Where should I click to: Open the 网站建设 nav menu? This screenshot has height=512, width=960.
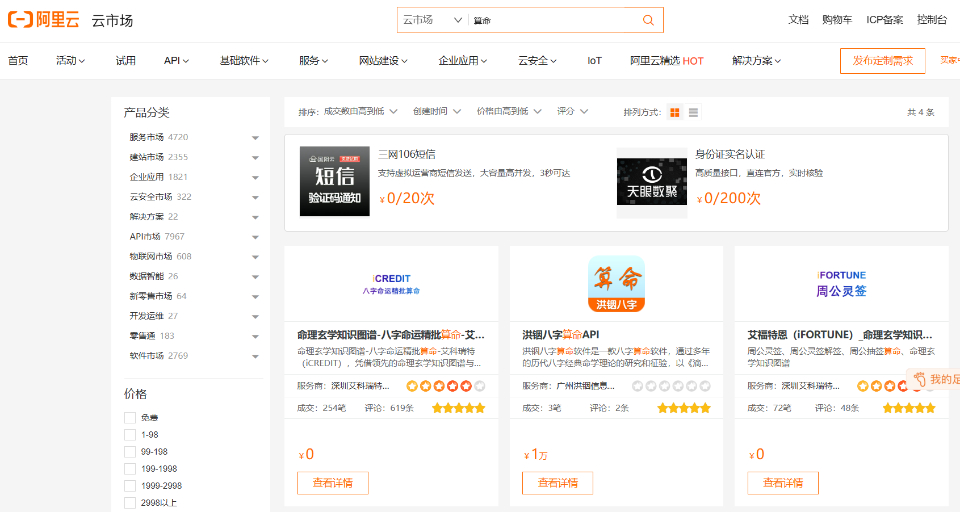click(383, 61)
